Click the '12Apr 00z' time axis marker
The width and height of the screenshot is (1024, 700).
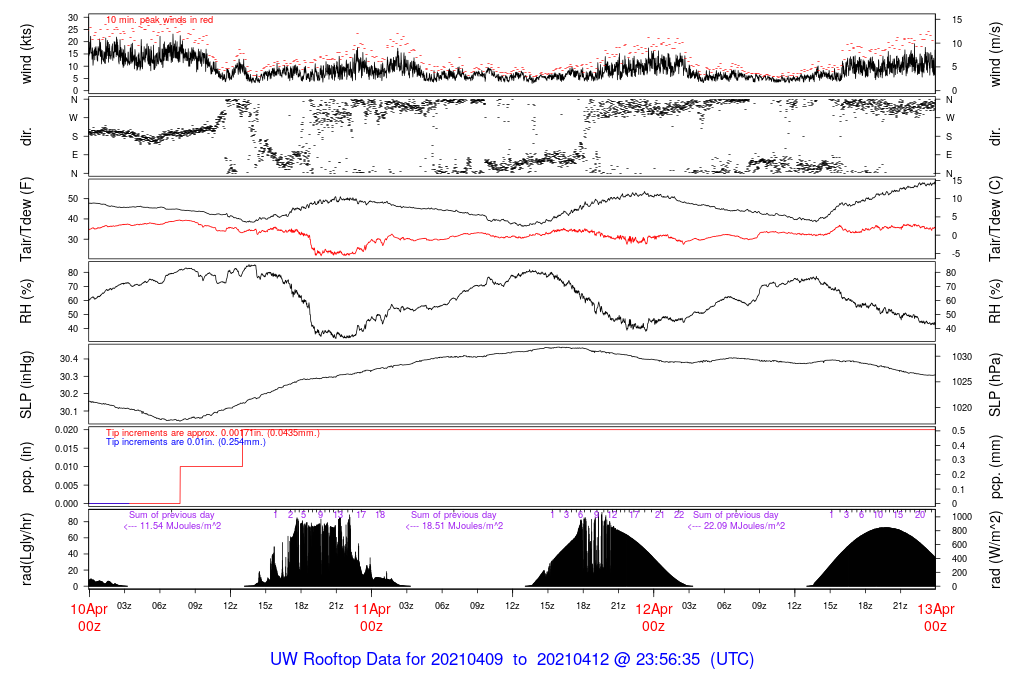point(654,618)
